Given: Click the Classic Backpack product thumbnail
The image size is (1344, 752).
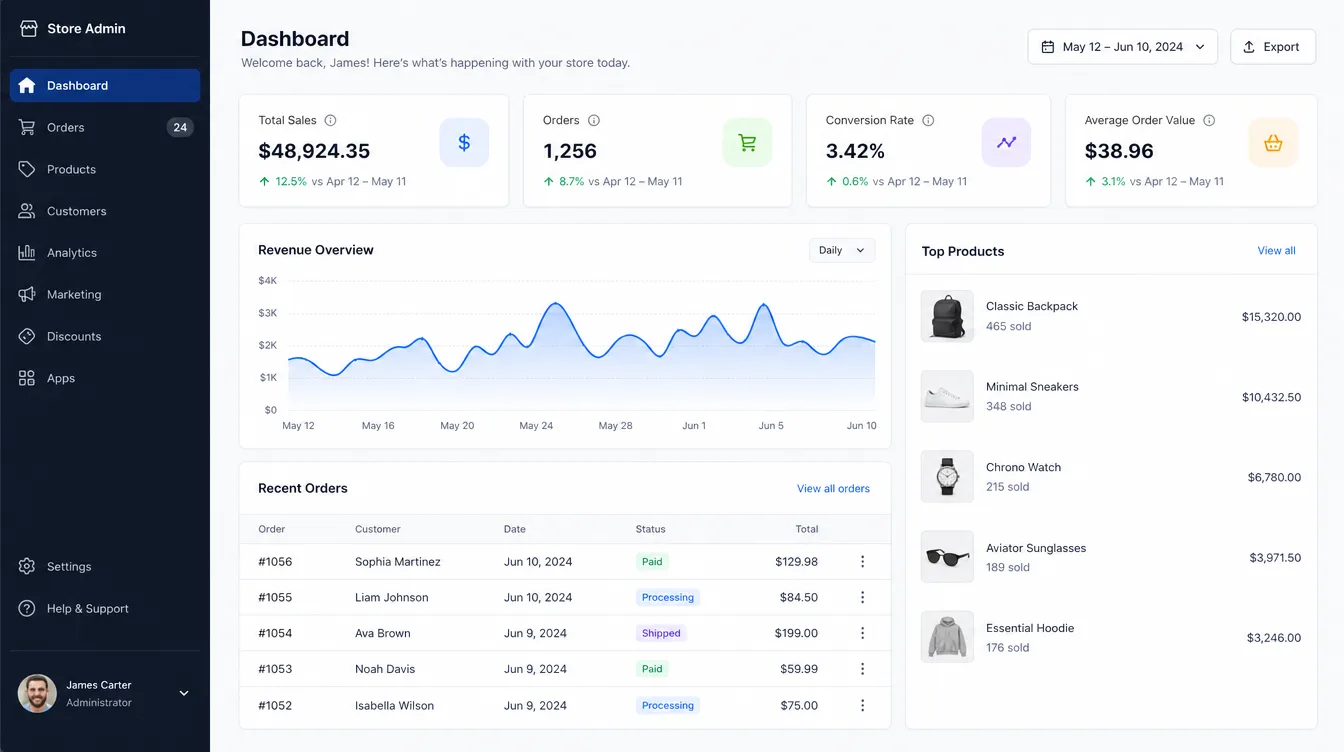Looking at the screenshot, I should tap(947, 317).
